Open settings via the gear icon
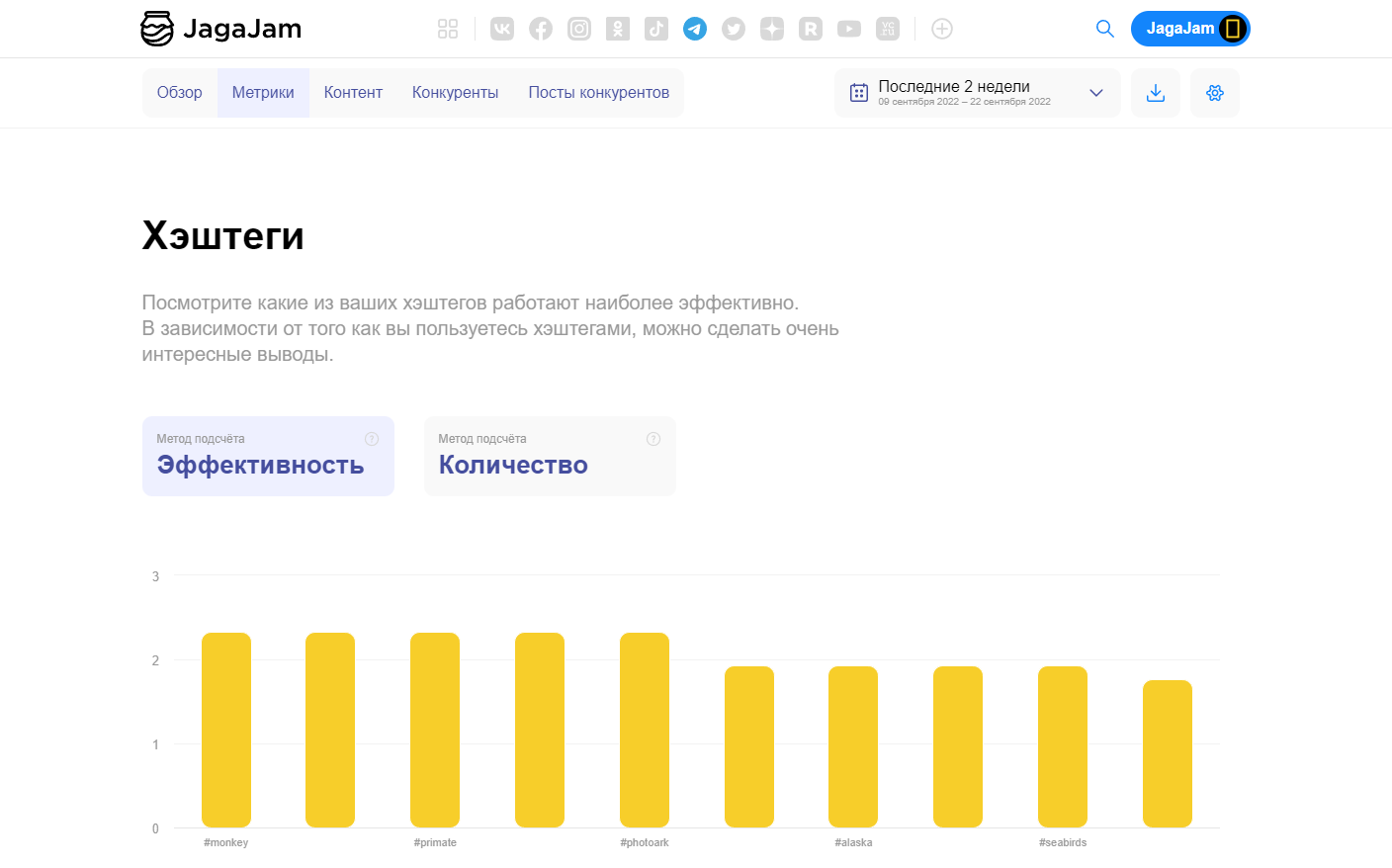The height and width of the screenshot is (868, 1392). [x=1215, y=93]
